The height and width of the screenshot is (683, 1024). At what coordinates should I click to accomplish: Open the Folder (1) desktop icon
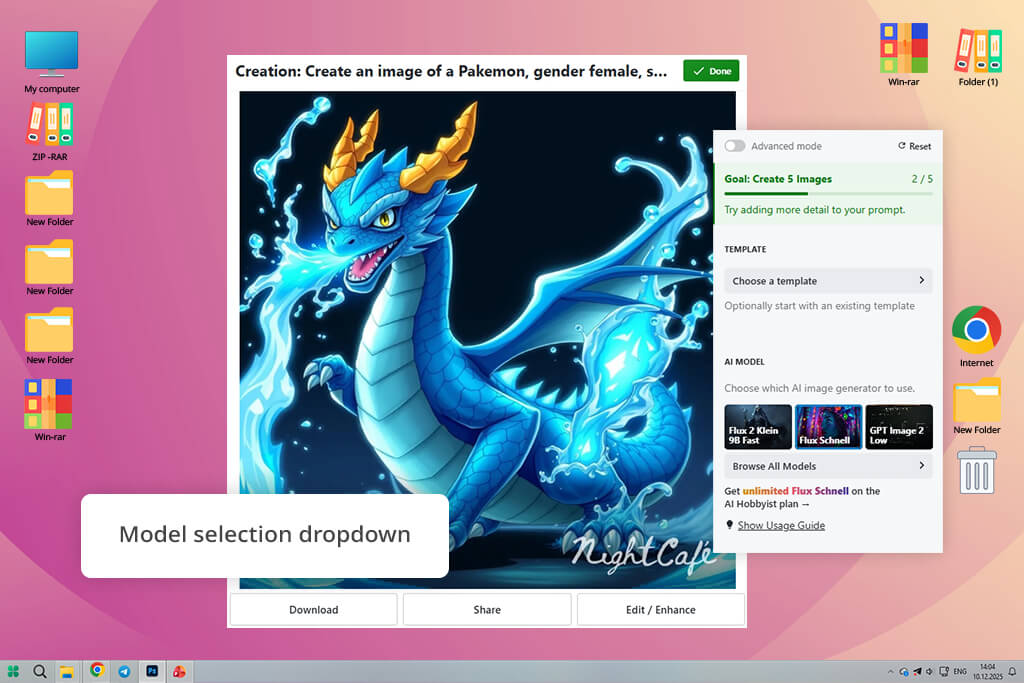coord(978,57)
